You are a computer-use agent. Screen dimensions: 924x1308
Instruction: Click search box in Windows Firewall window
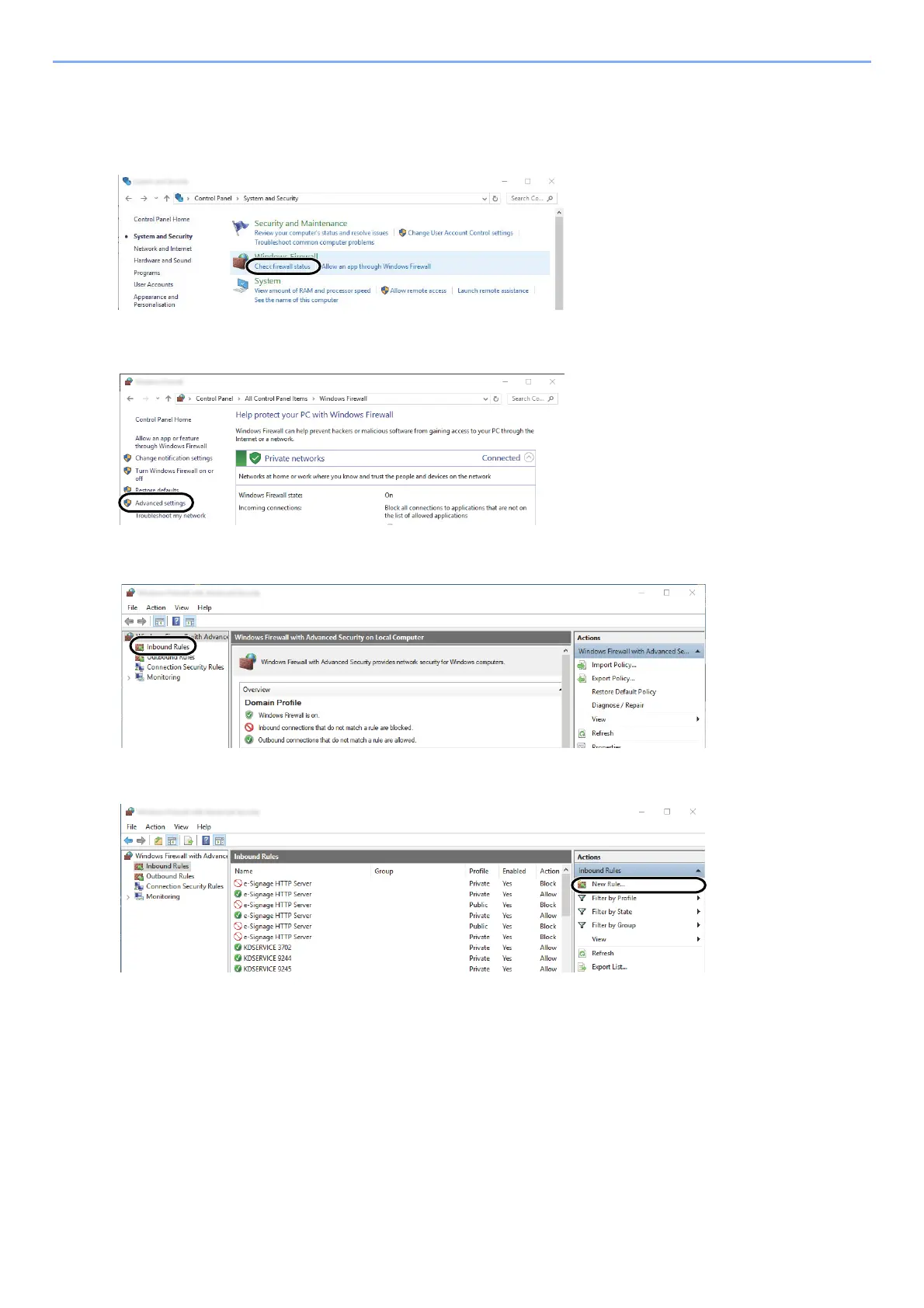(x=533, y=398)
